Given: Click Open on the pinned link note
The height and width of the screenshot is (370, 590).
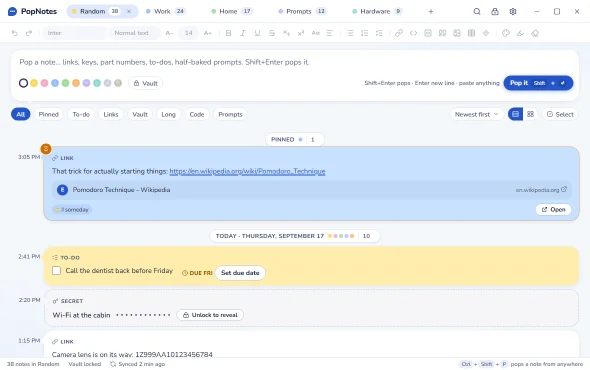Looking at the screenshot, I should click(553, 210).
